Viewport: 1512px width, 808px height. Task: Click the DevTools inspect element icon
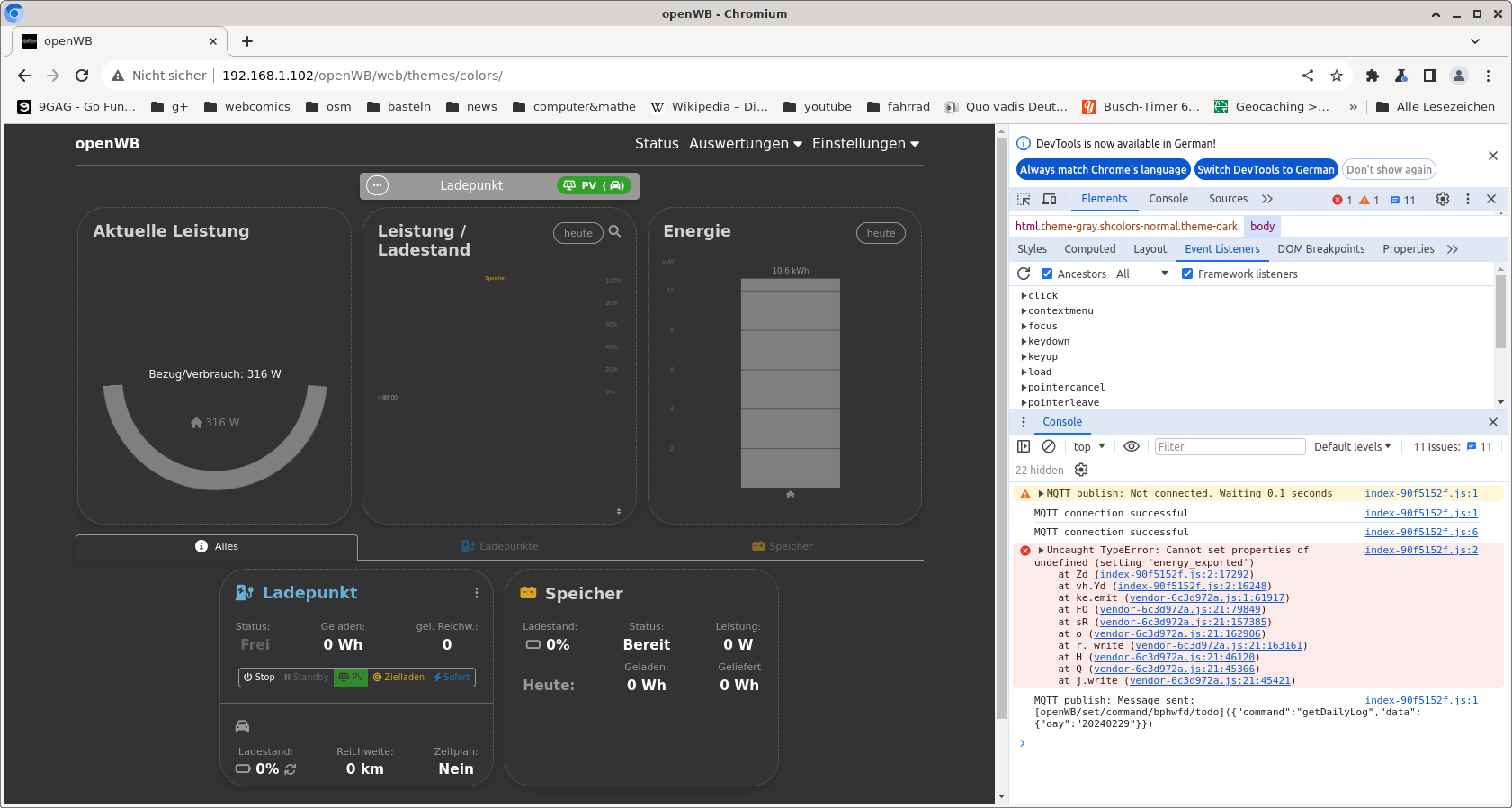1024,199
